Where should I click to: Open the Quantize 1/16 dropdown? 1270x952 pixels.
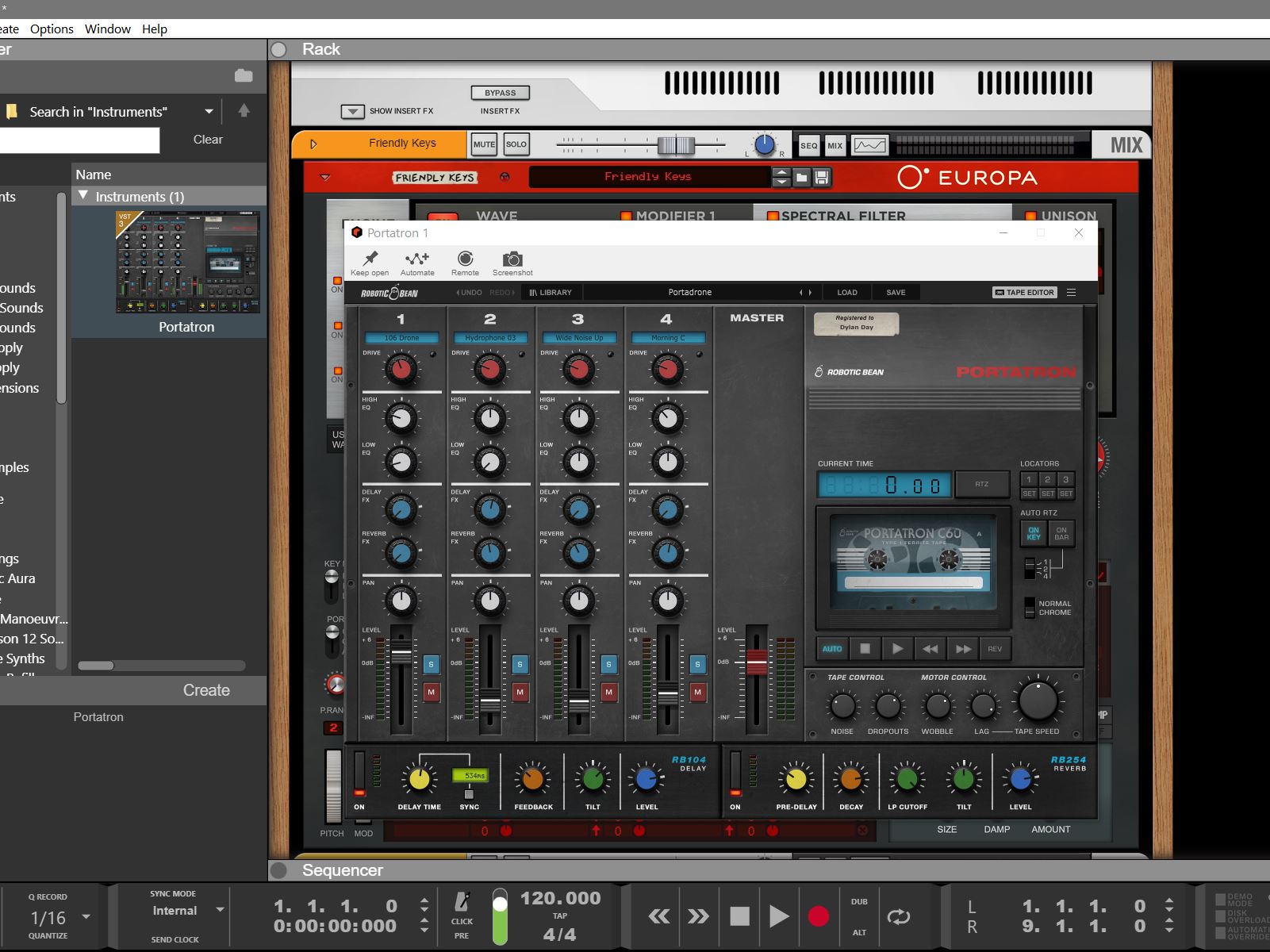pos(86,917)
